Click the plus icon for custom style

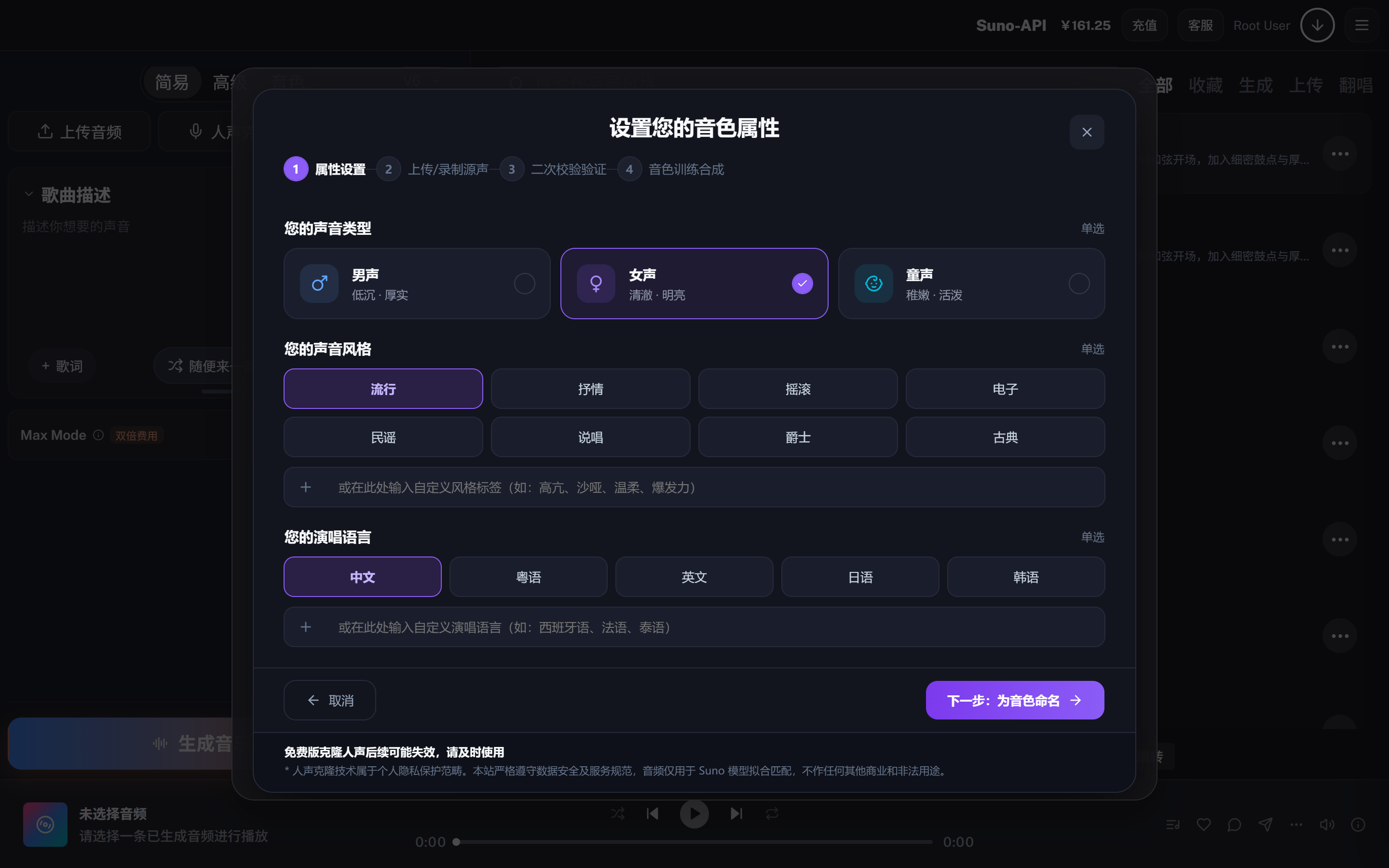click(306, 487)
